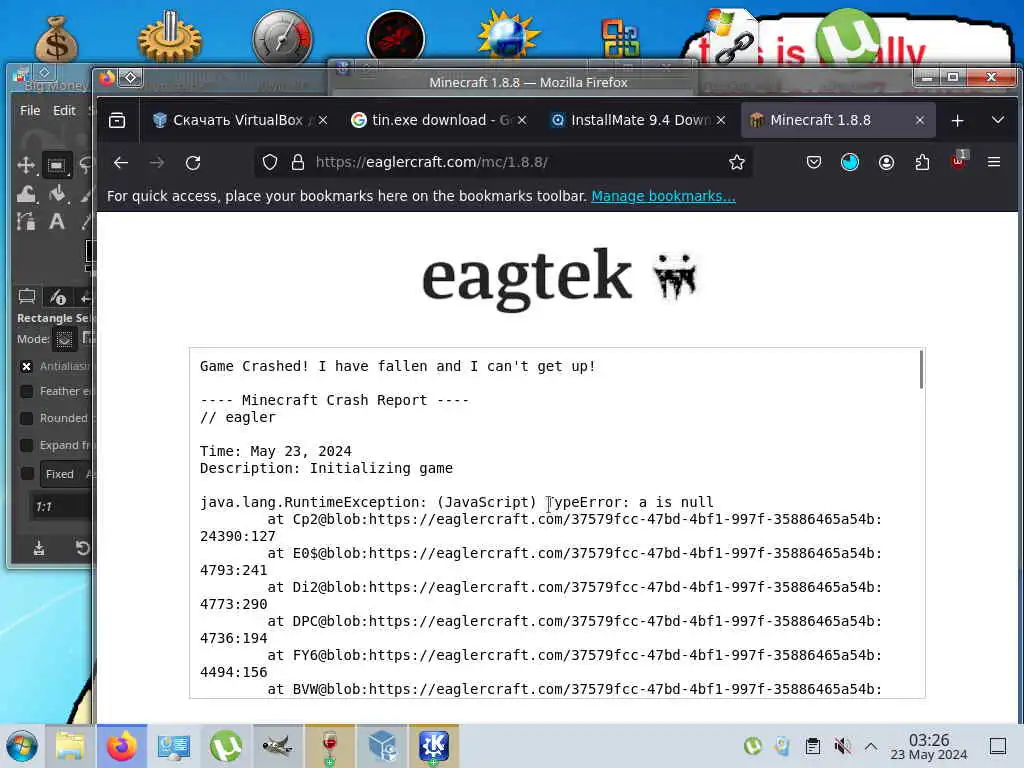Click the red uBlock extension icon
1024x768 pixels.
(959, 161)
